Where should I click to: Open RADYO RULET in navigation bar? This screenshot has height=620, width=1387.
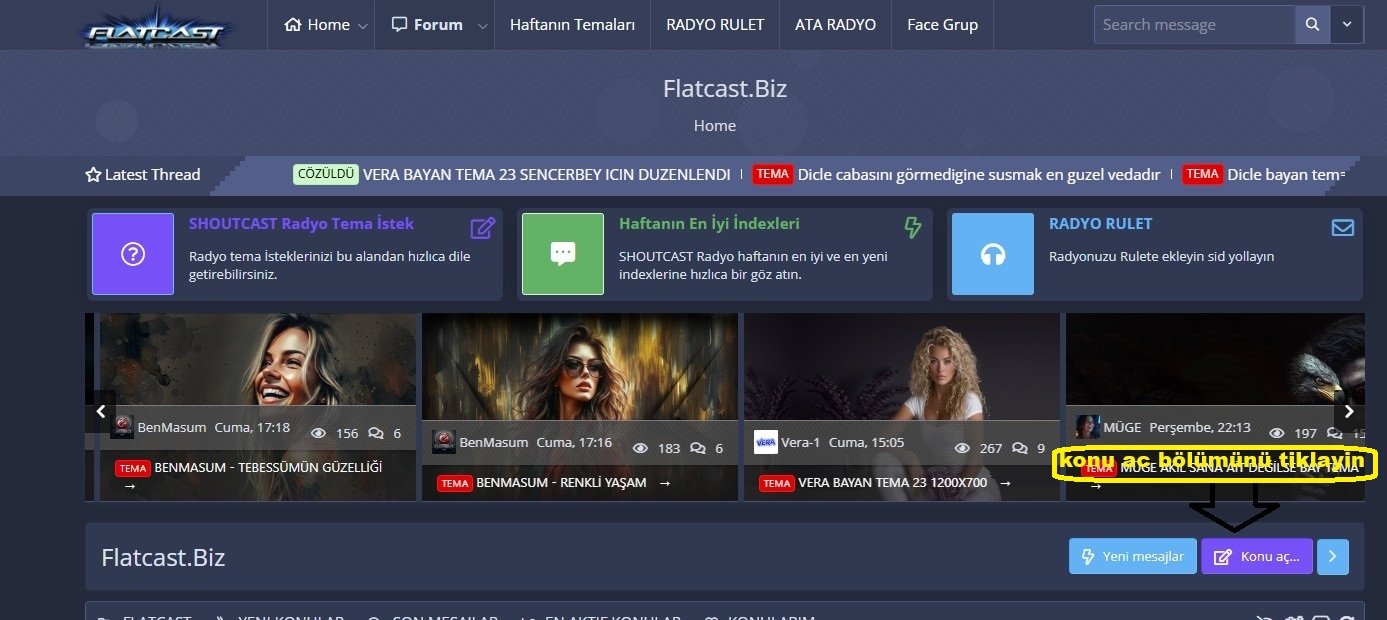715,25
